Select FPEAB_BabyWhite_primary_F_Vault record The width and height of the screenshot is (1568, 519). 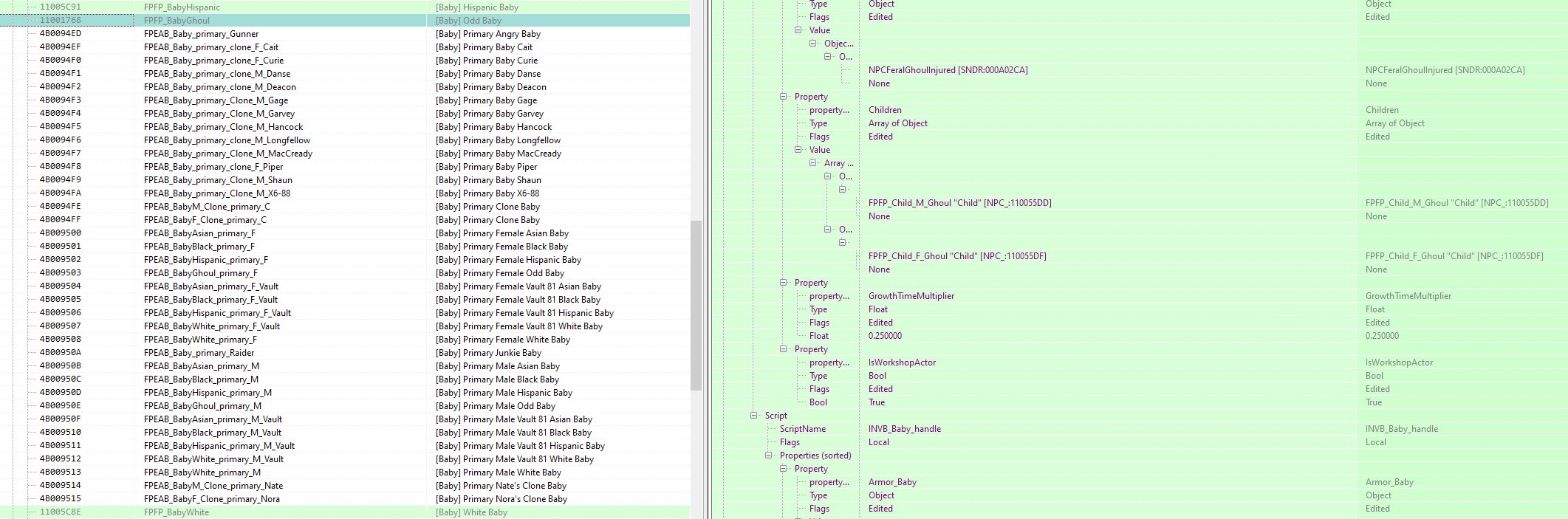[x=345, y=326]
